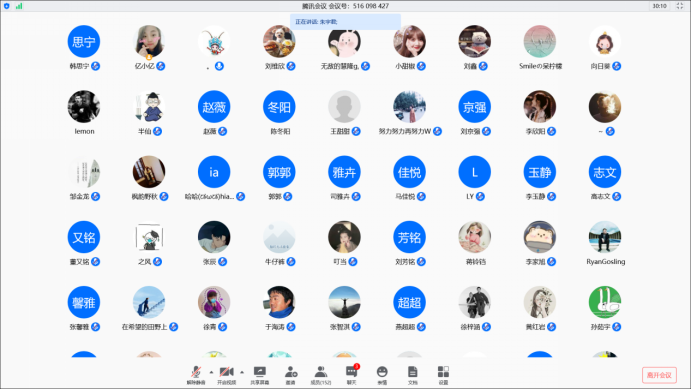Check the green network signal indicator
Viewport: 692px width, 389px height.
tap(19, 6)
